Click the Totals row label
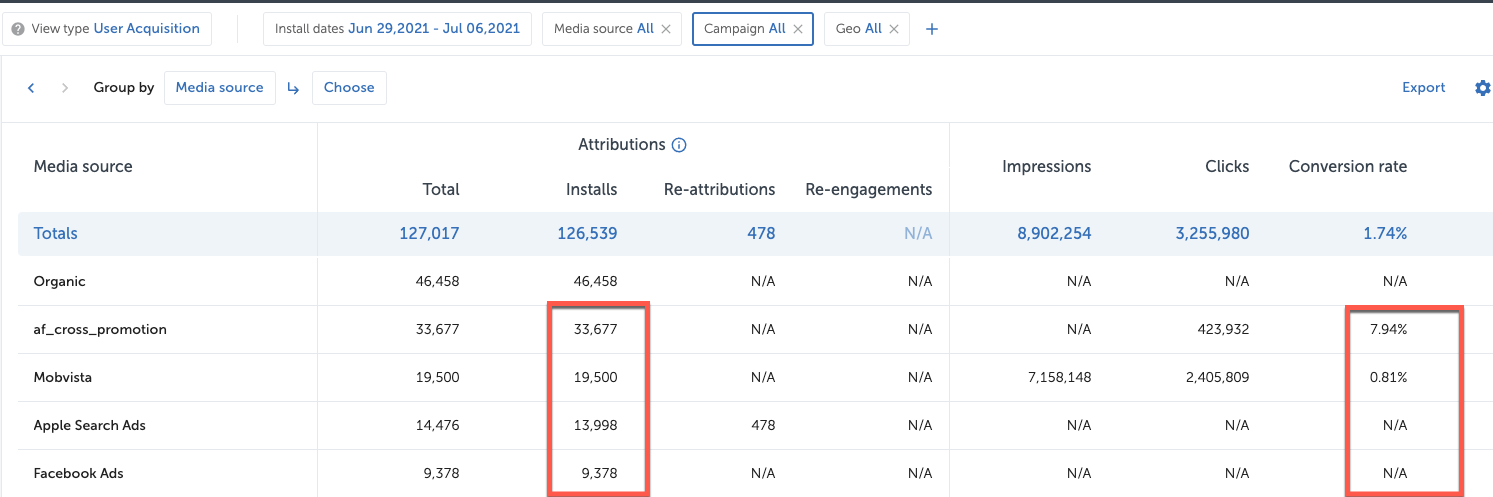 coord(56,234)
